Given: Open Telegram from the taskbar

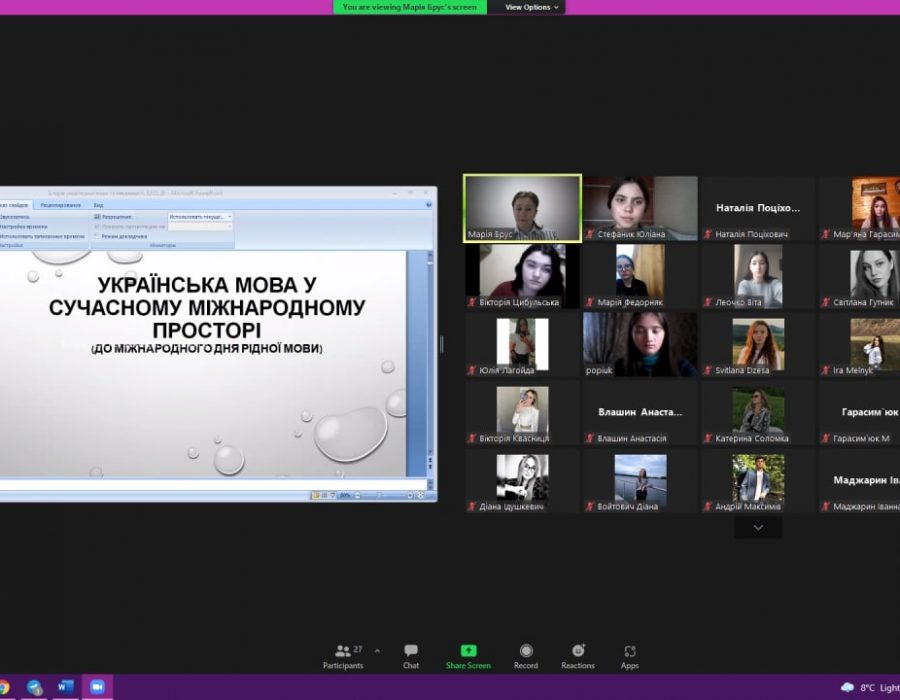Looking at the screenshot, I should coord(35,687).
